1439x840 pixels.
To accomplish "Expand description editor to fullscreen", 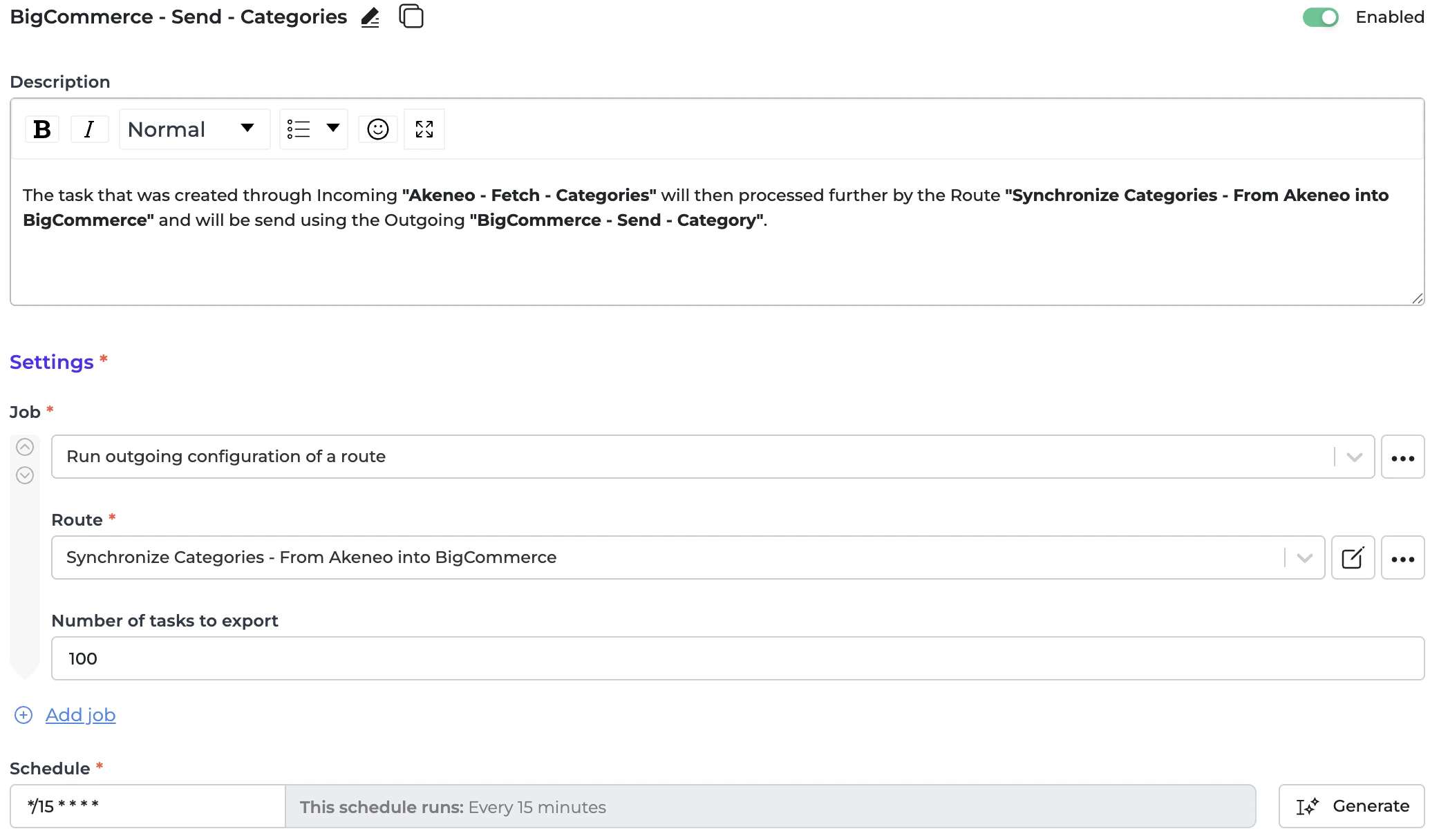I will 424,129.
